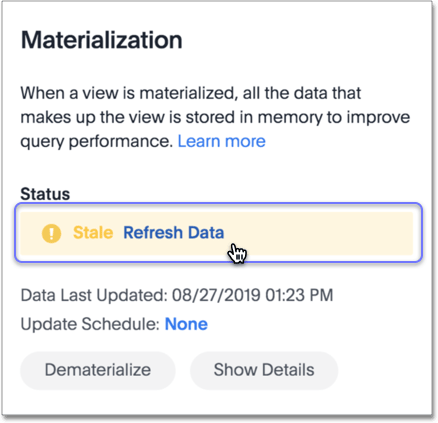Open the Learn more link
This screenshot has width=438, height=423.
222,141
